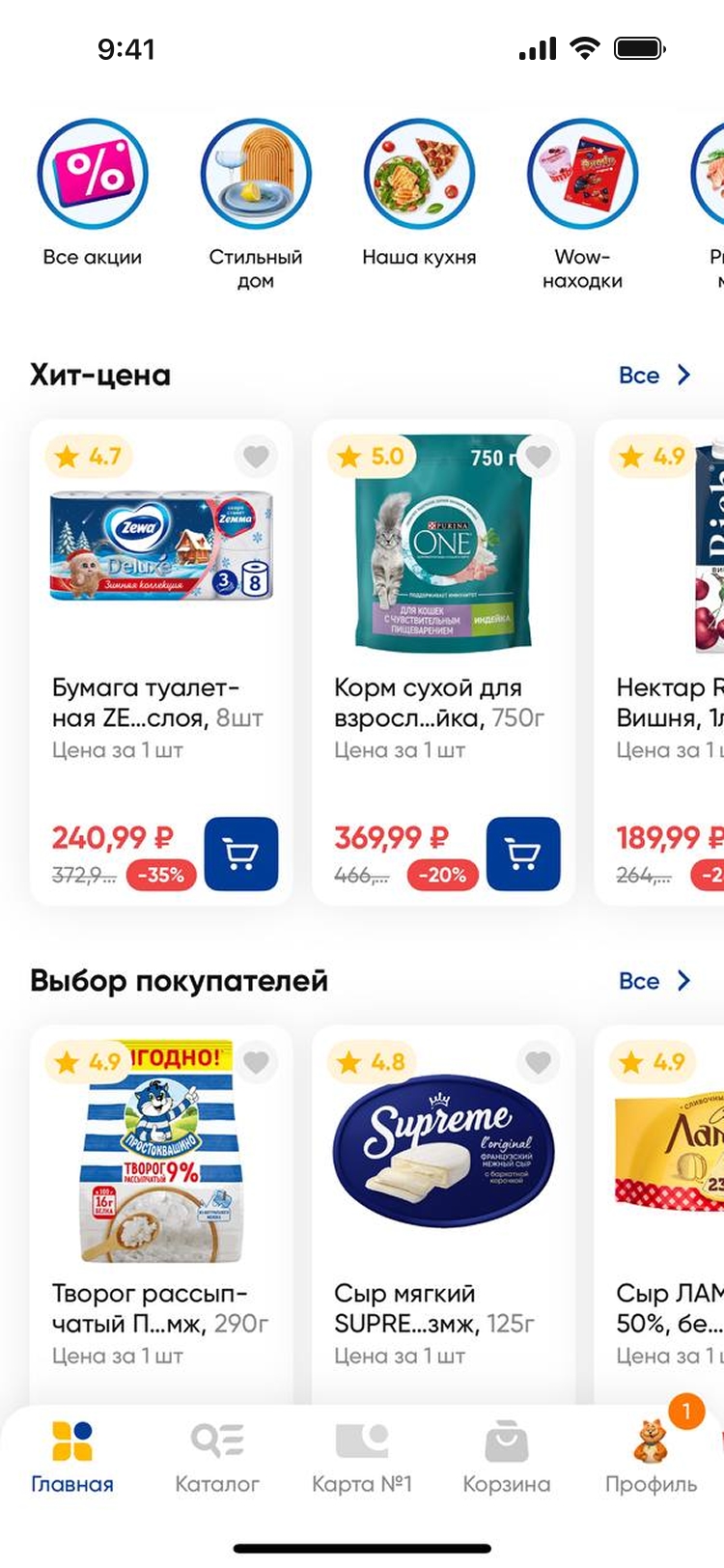Open Корм сухой для взрослых product title
This screenshot has height=1568, width=724.
tap(439, 703)
